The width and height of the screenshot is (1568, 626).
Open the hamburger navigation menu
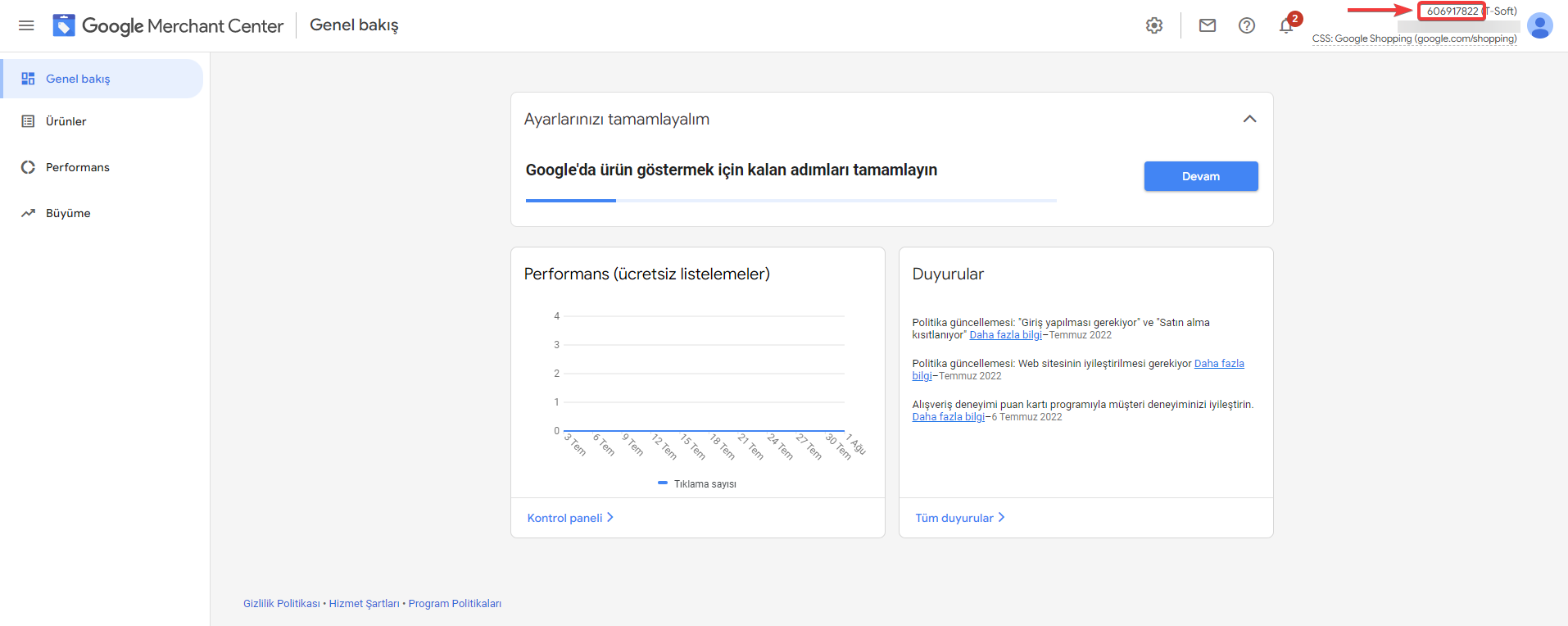pyautogui.click(x=26, y=25)
